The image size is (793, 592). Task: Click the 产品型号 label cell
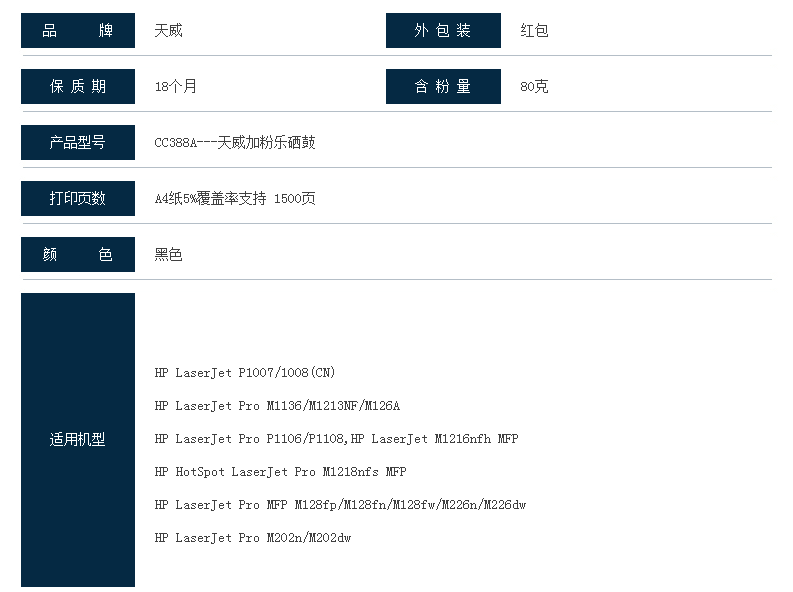pyautogui.click(x=78, y=143)
